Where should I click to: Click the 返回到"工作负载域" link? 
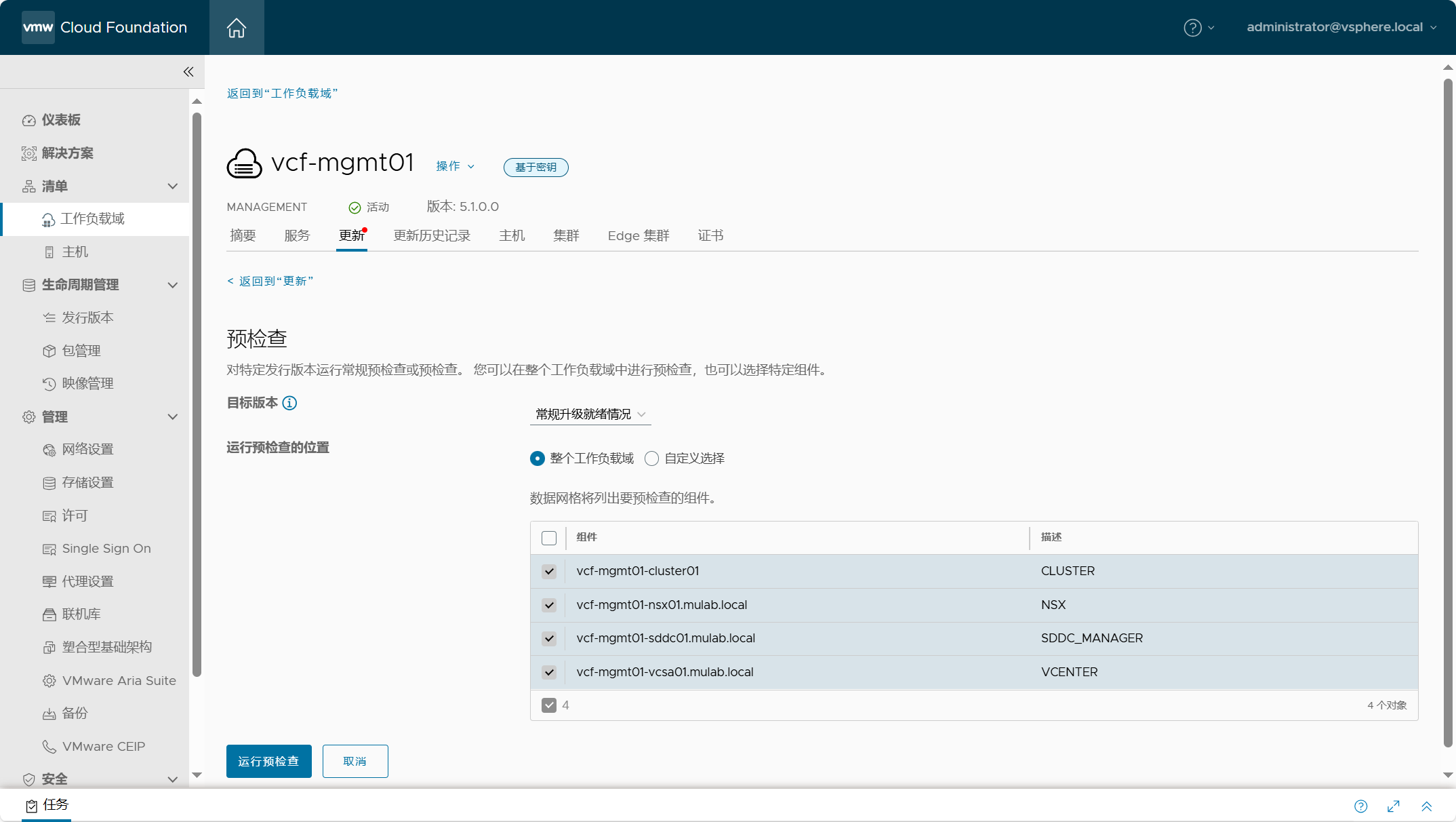[282, 94]
